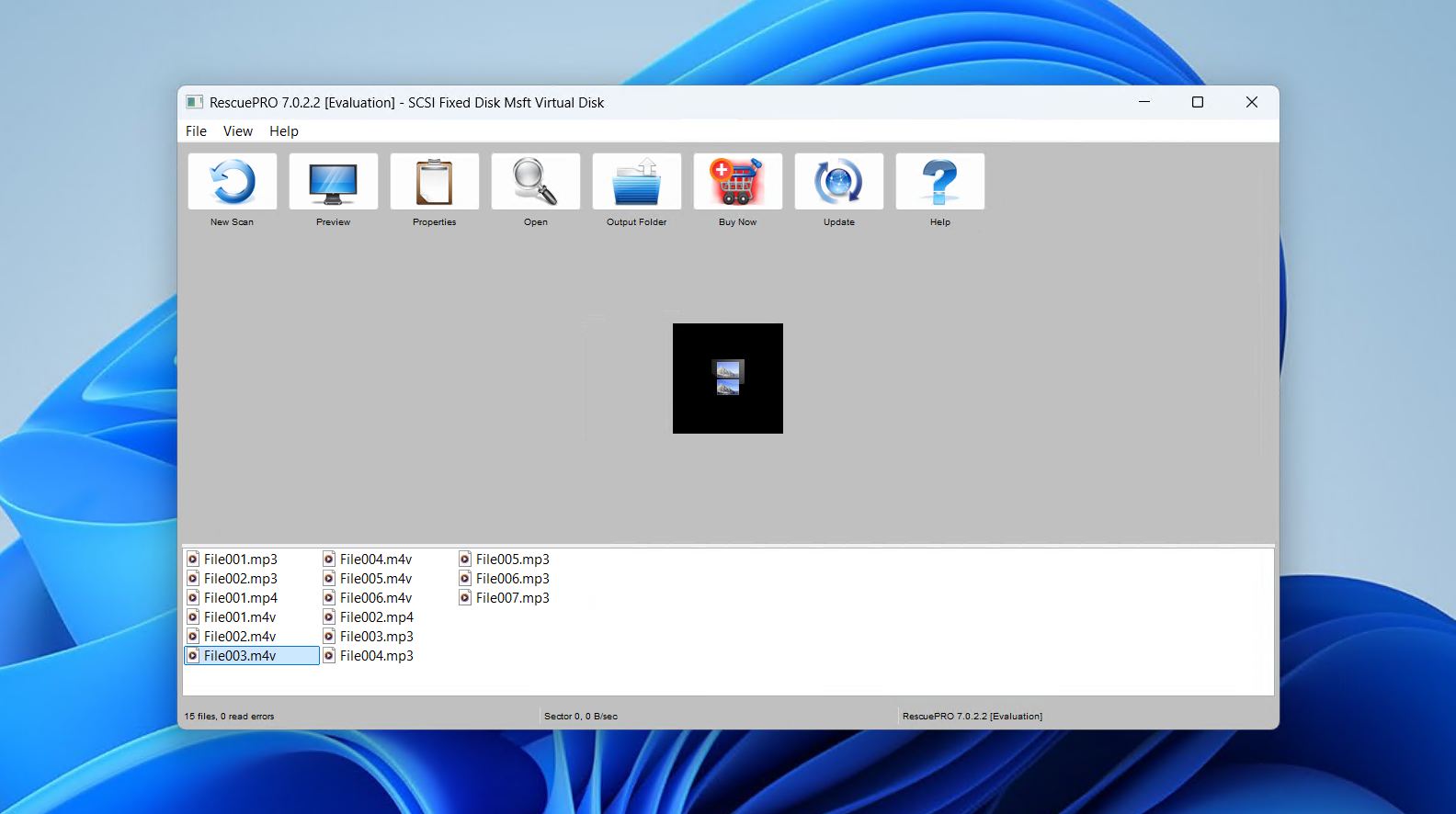Minimize the RescuePRO window
The width and height of the screenshot is (1456, 814).
tap(1144, 102)
